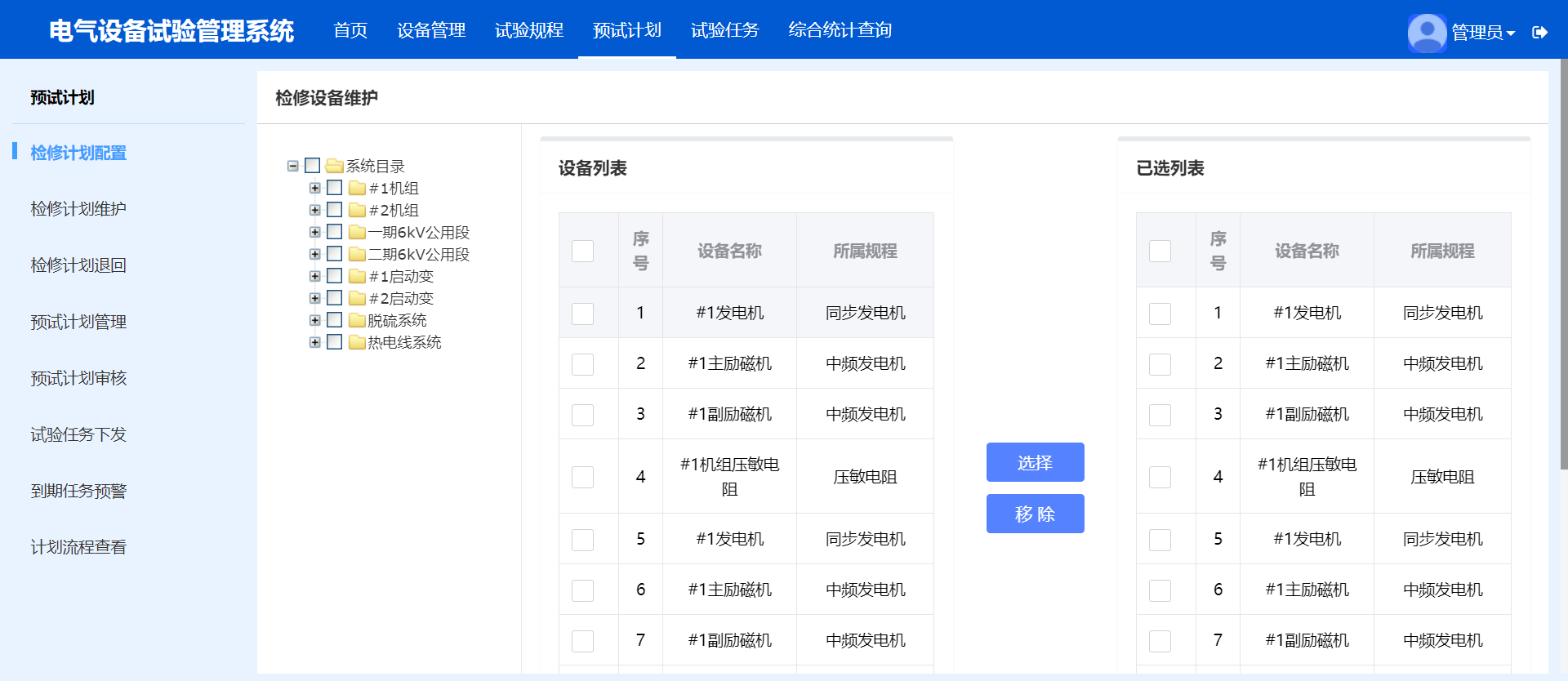Select the 一期6kV公用段 tree label

[418, 232]
